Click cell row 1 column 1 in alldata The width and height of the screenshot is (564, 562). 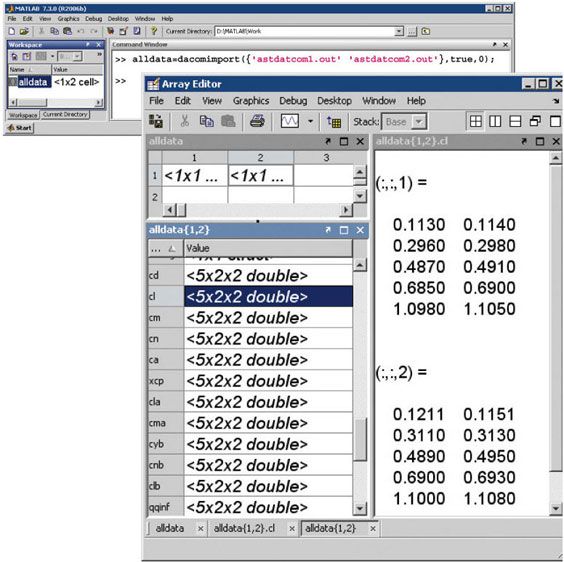point(195,176)
